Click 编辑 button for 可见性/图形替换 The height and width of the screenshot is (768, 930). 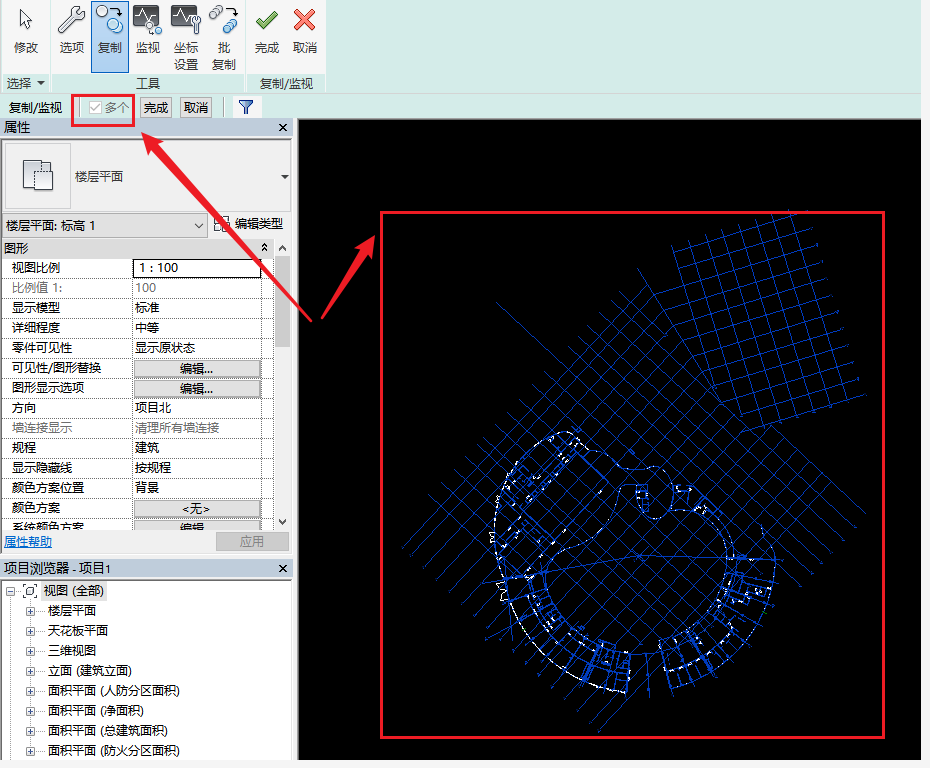pos(197,368)
